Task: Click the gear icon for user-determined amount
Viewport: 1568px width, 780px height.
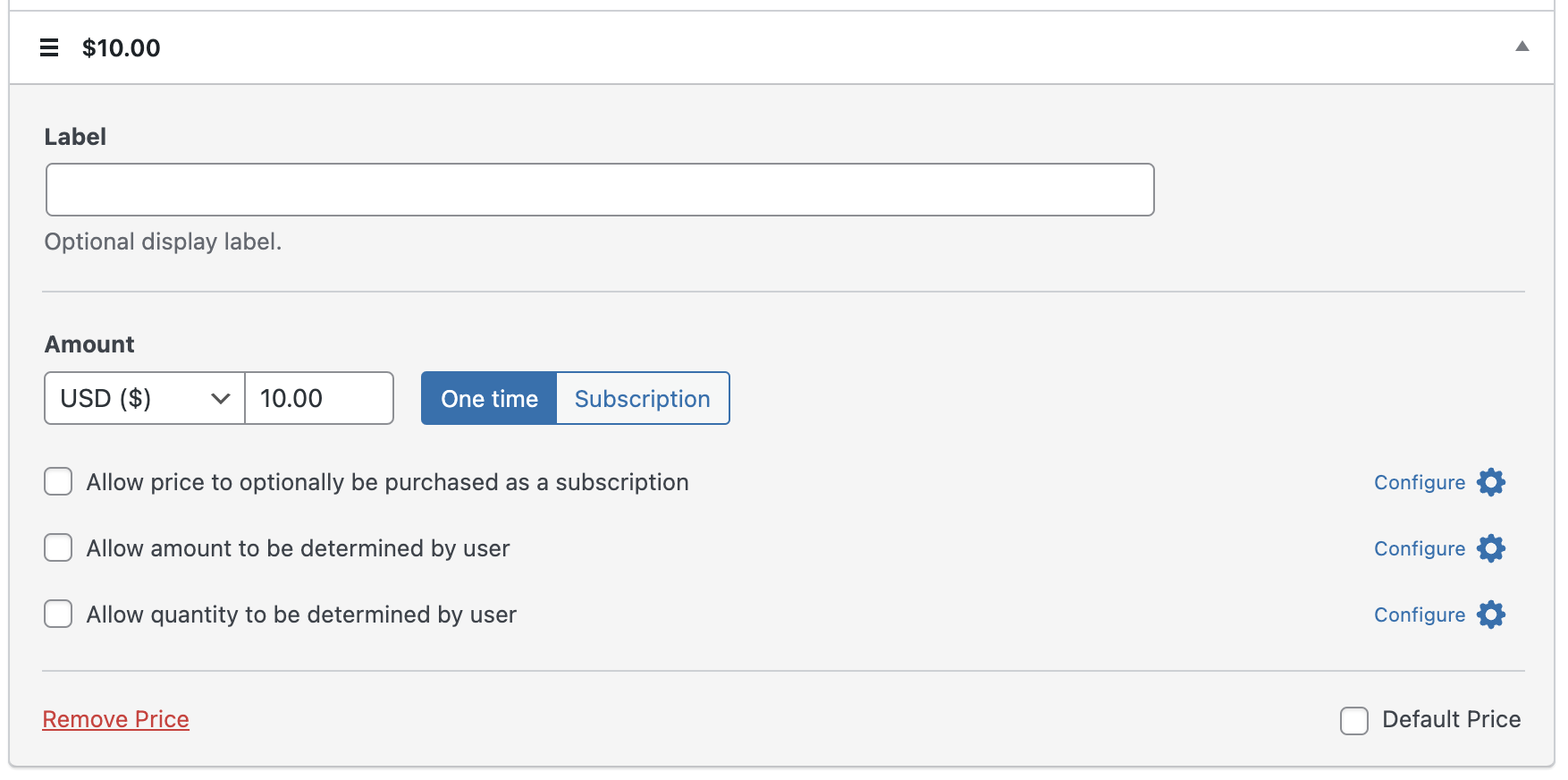Action: pos(1490,548)
